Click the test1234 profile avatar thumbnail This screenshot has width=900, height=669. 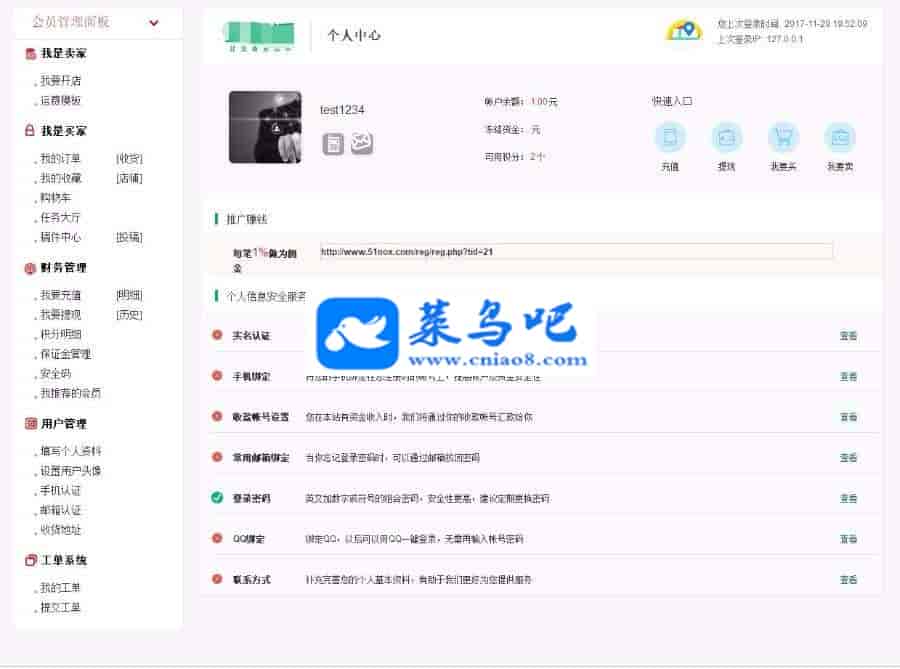pos(265,127)
